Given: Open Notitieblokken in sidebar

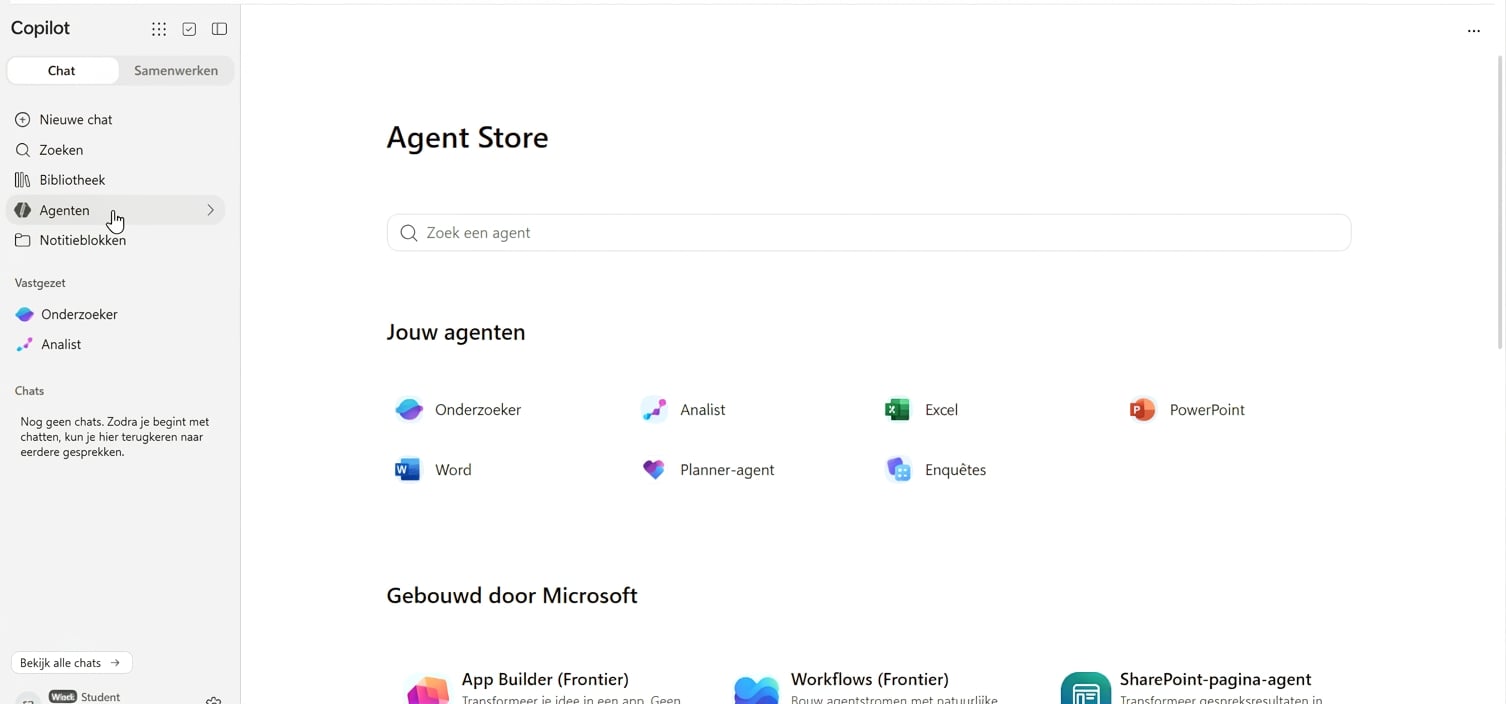Looking at the screenshot, I should click(115, 240).
